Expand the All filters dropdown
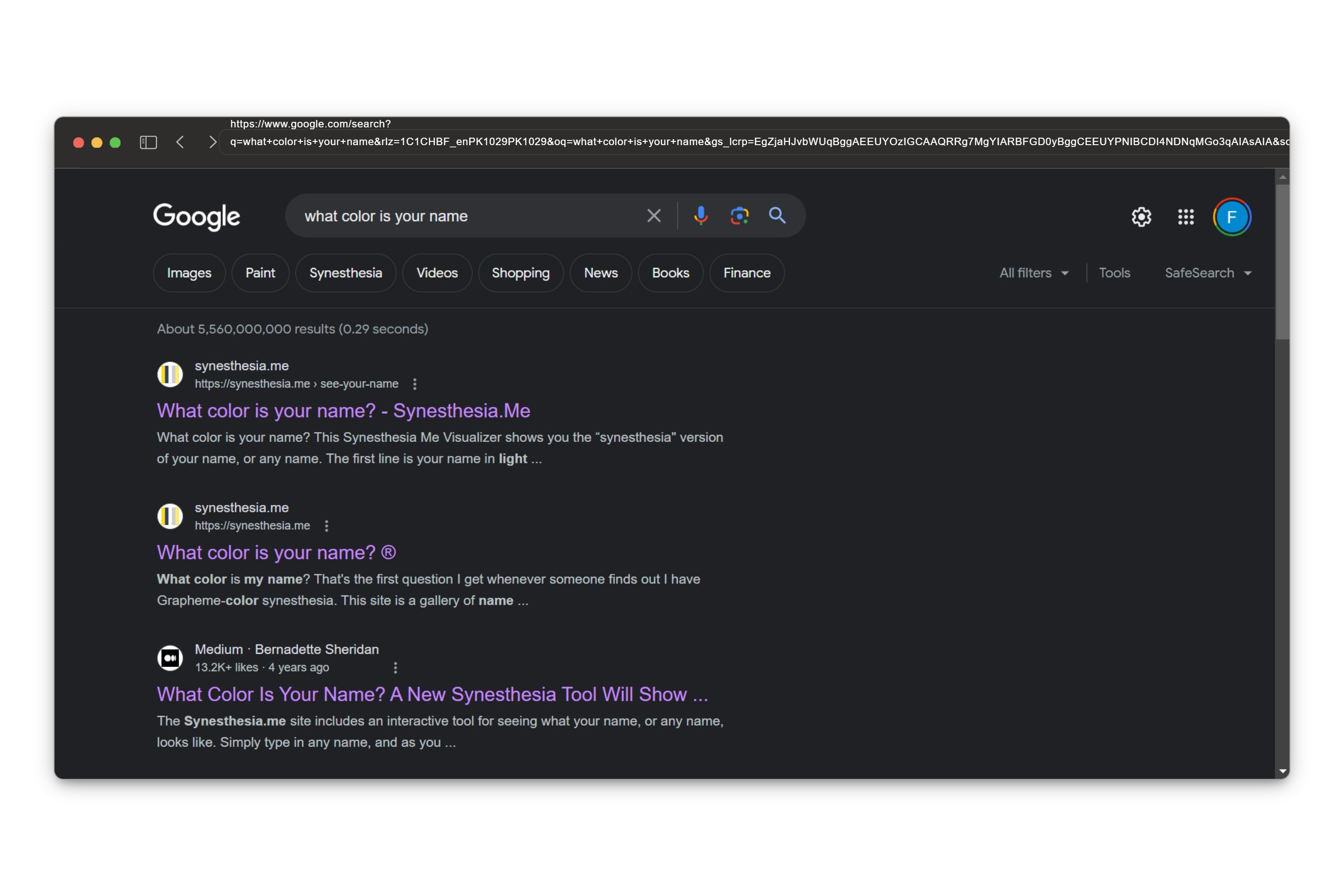This screenshot has height=896, width=1344. (1034, 273)
